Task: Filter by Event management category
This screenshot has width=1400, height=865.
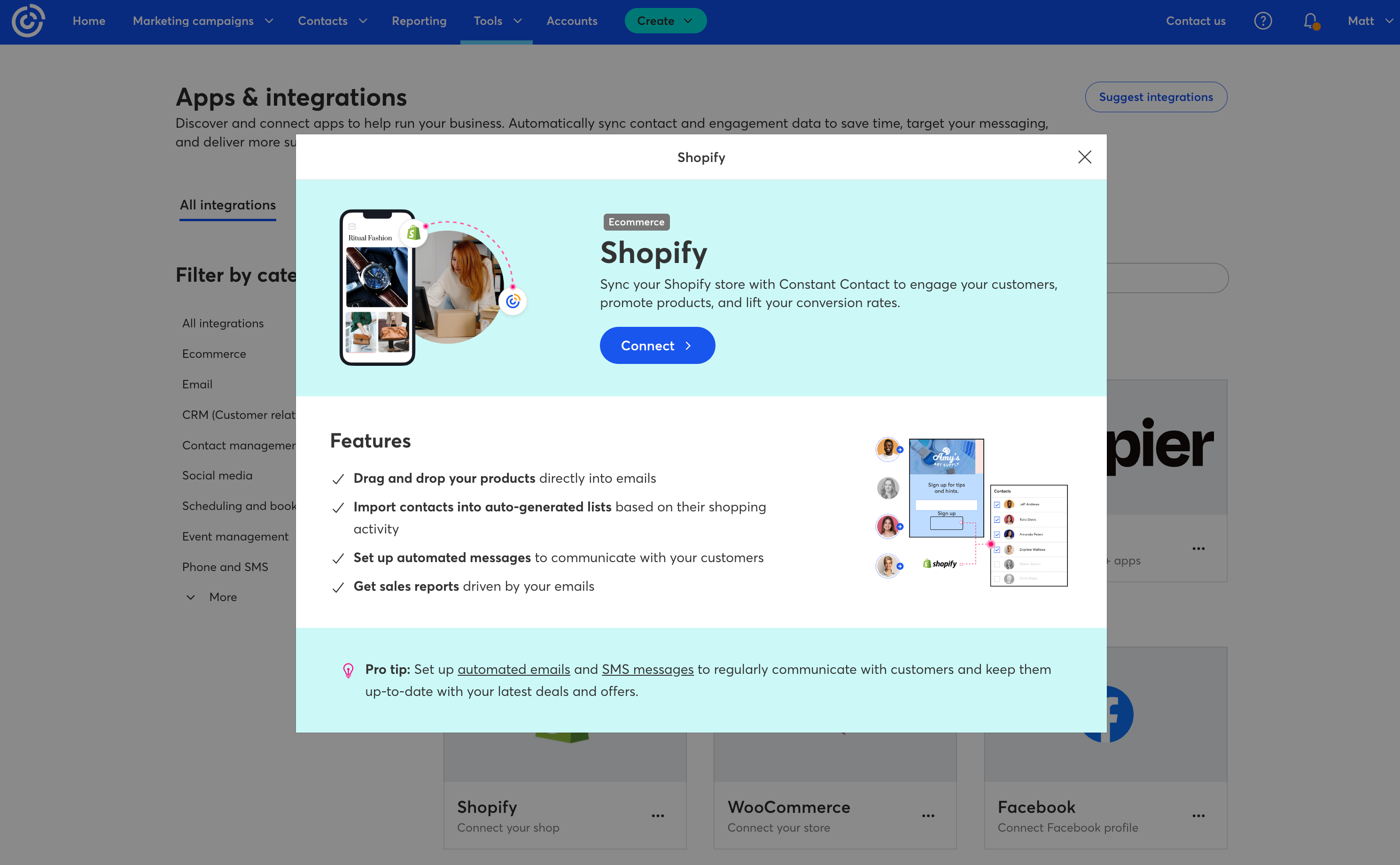Action: pyautogui.click(x=235, y=537)
